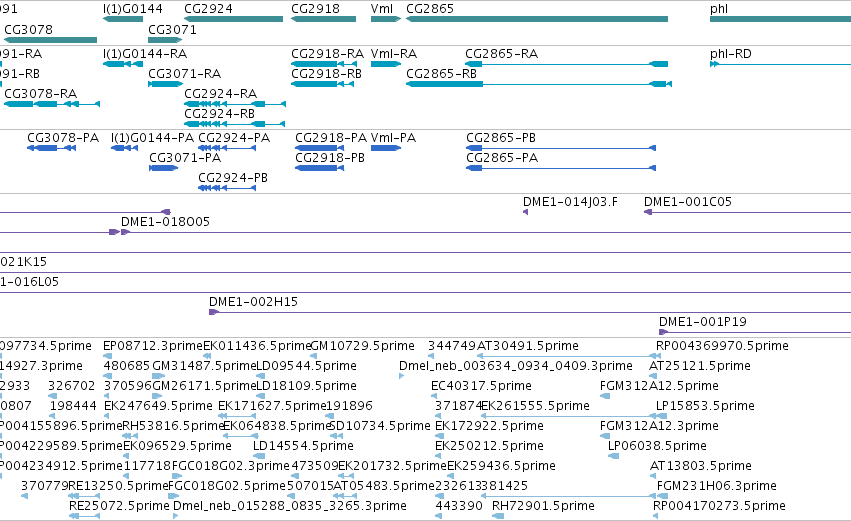Click the EP08712.3prime EST label
Image resolution: width=851 pixels, height=521 pixels.
click(x=153, y=346)
